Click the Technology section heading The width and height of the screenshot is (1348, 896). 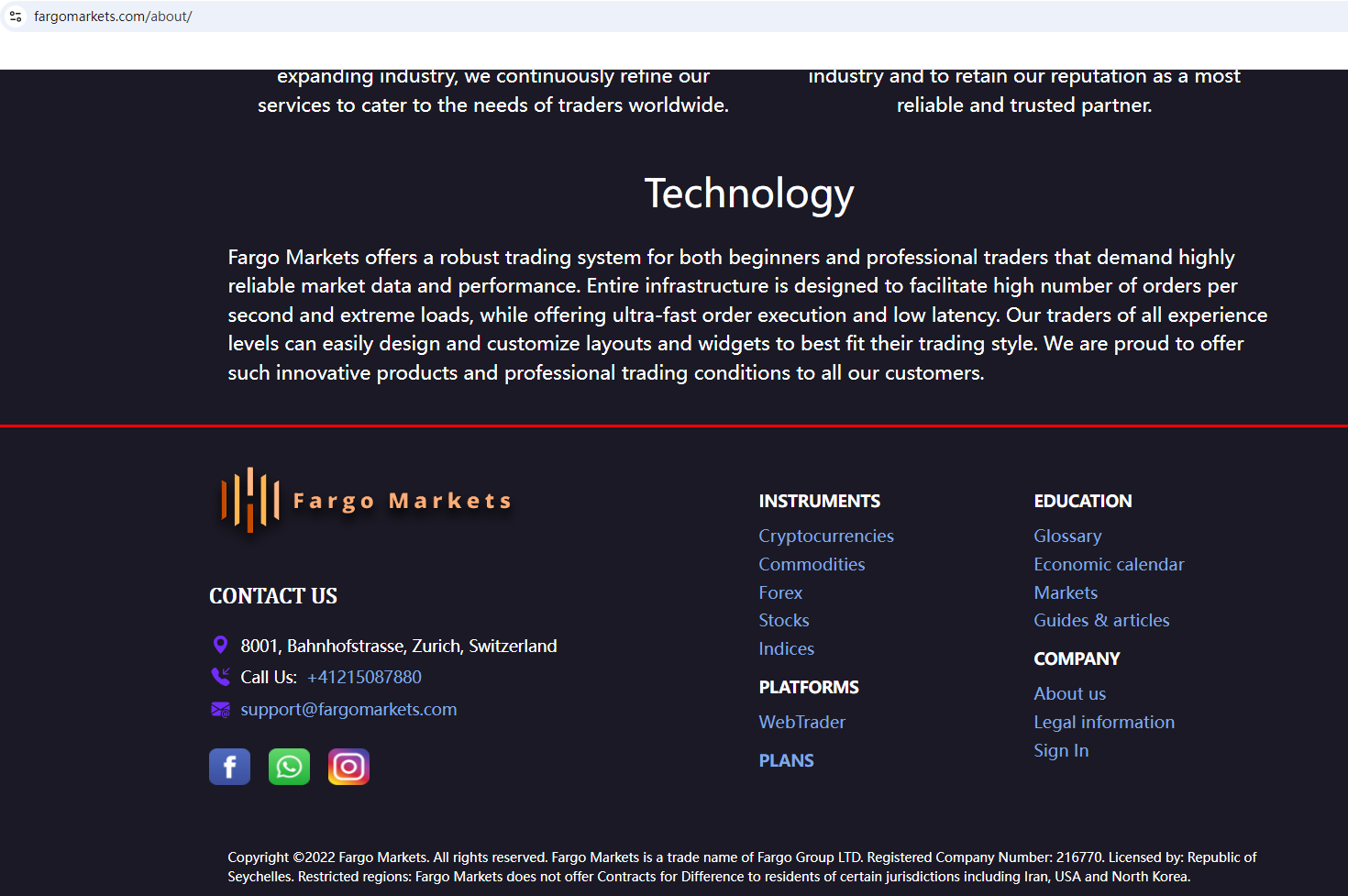[x=749, y=194]
